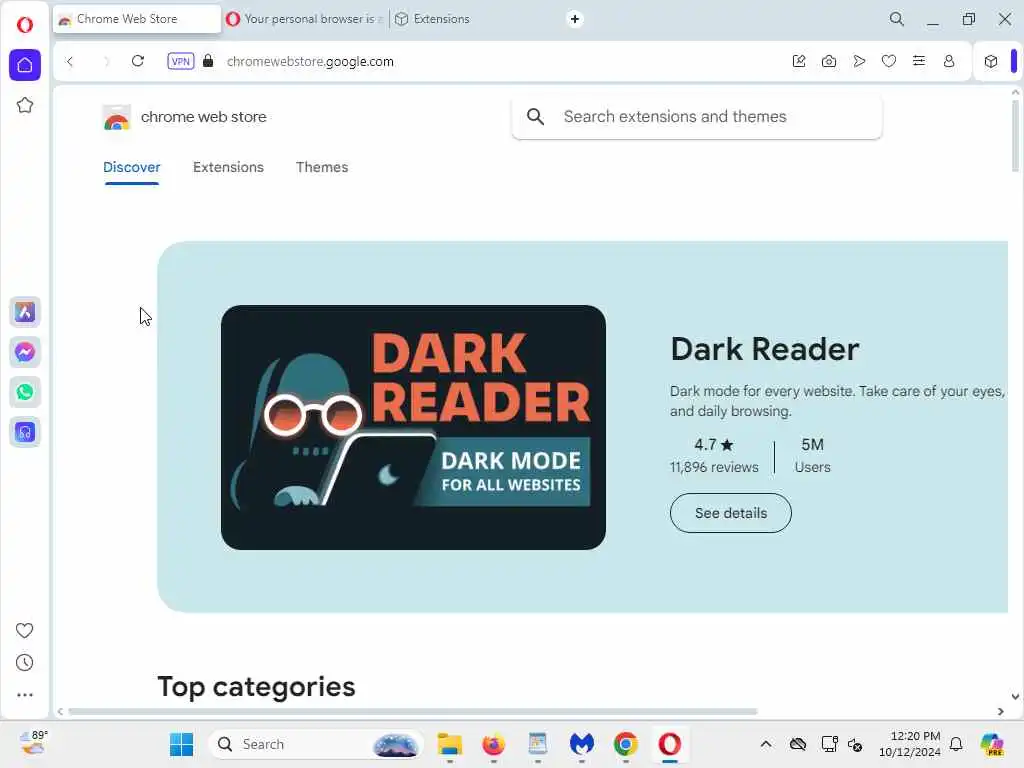Launch the Aria AI sidebar icon

[x=25, y=312]
